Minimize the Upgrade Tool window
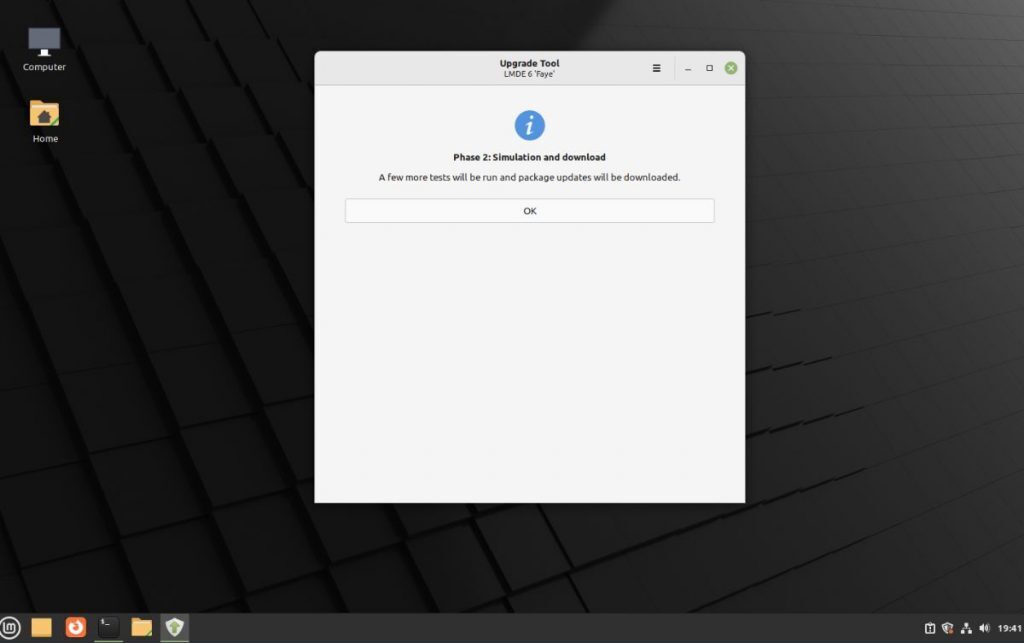 (687, 67)
